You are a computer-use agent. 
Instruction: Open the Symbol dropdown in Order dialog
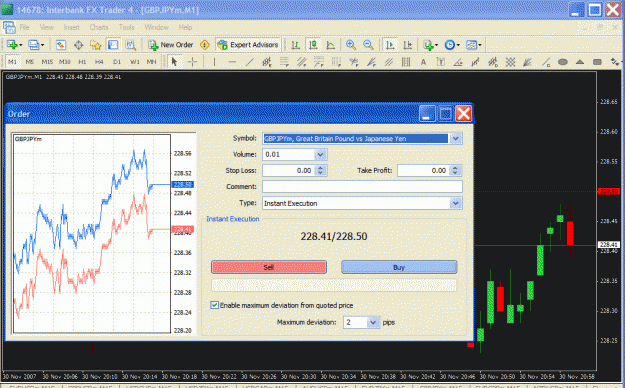(x=455, y=138)
